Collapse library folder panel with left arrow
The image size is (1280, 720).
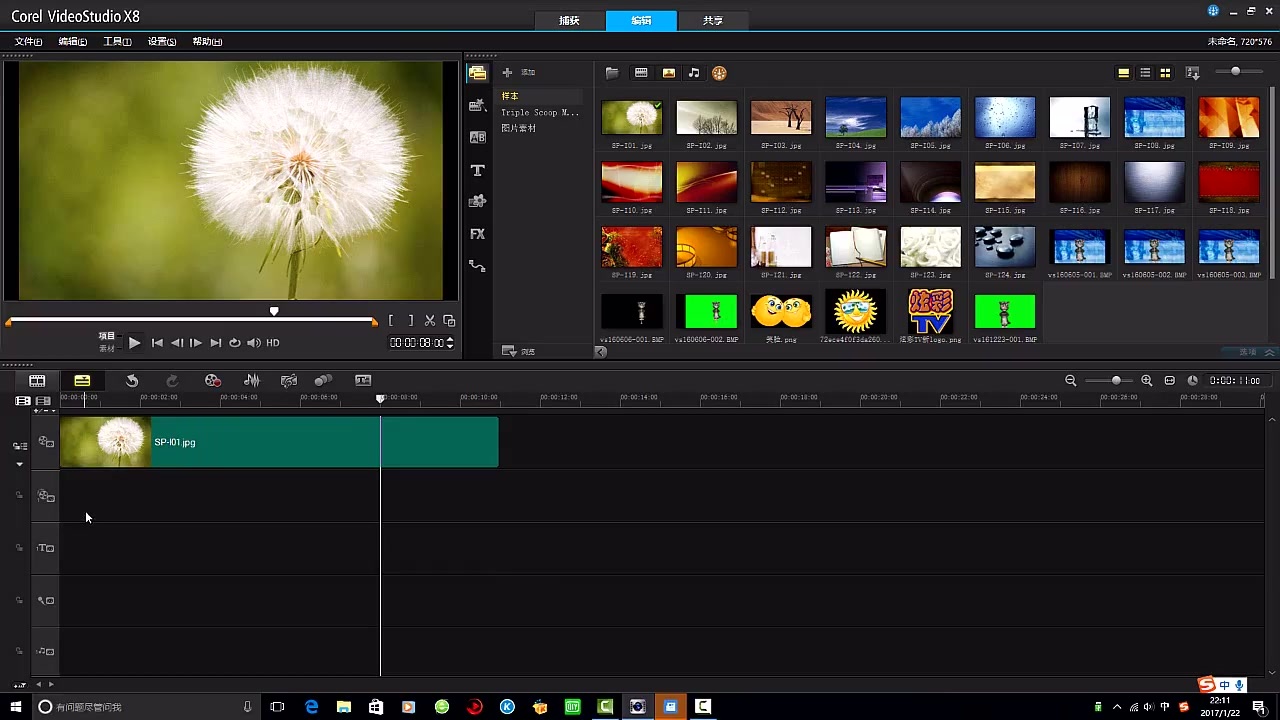pyautogui.click(x=600, y=352)
